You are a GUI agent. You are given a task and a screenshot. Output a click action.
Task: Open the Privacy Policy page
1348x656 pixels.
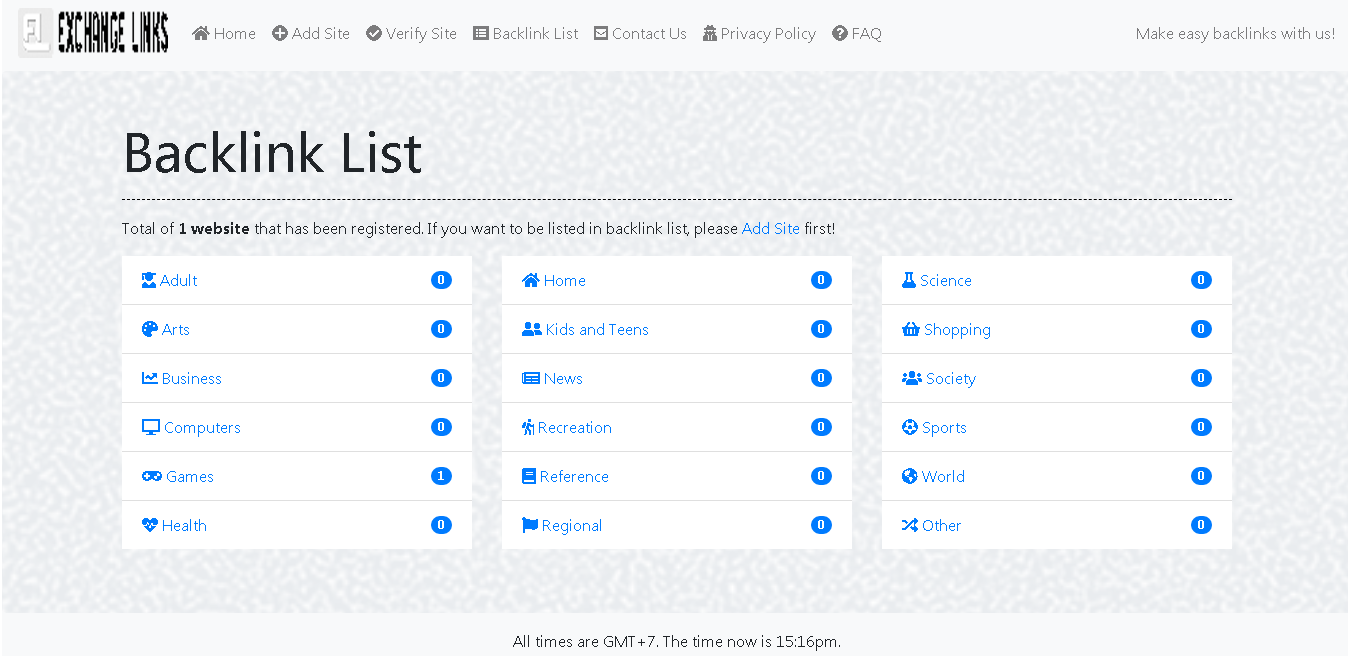(759, 33)
